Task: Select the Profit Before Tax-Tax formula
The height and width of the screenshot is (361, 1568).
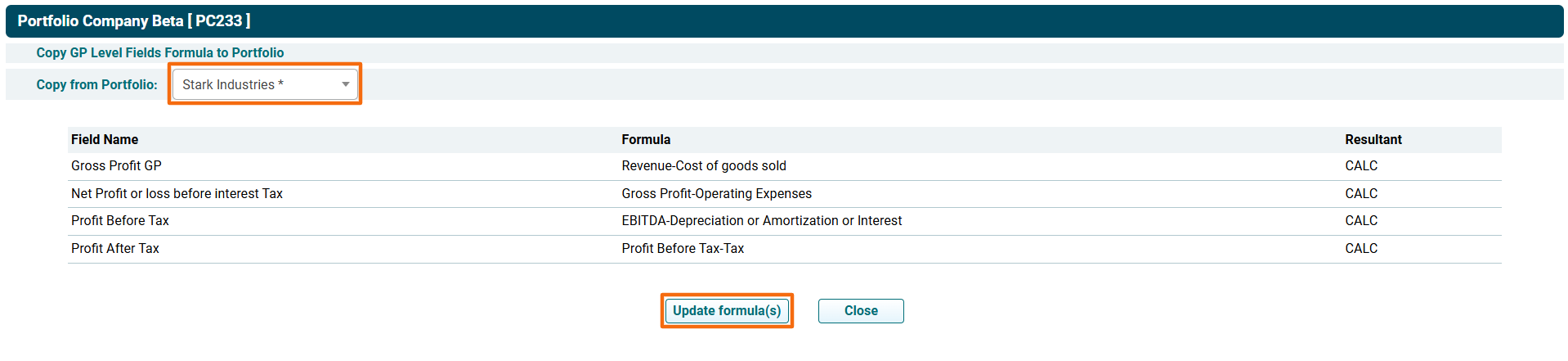Action: click(683, 249)
